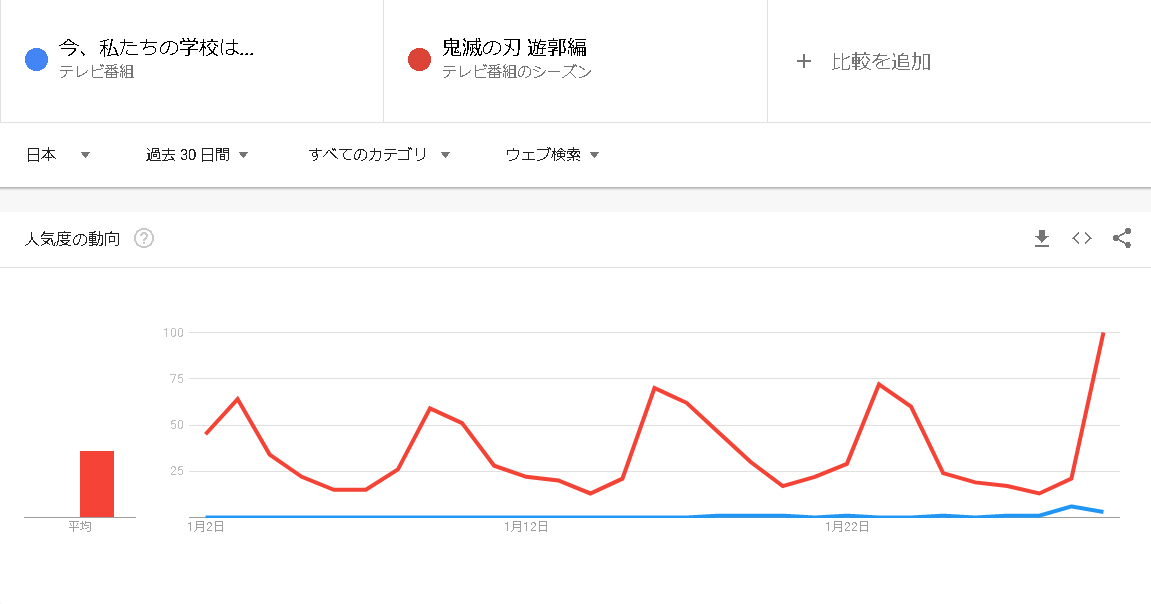Select the 今、私たちの学校は... search term
Viewport: 1151px width, 604px height.
coord(156,48)
